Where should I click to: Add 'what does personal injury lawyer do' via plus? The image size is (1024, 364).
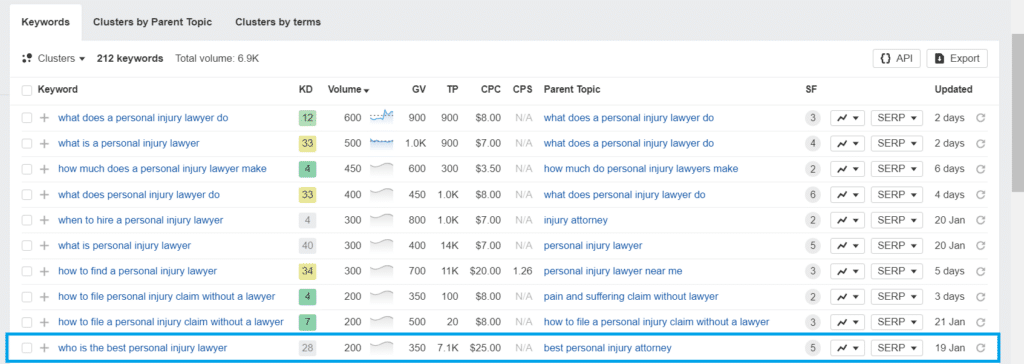tap(44, 195)
